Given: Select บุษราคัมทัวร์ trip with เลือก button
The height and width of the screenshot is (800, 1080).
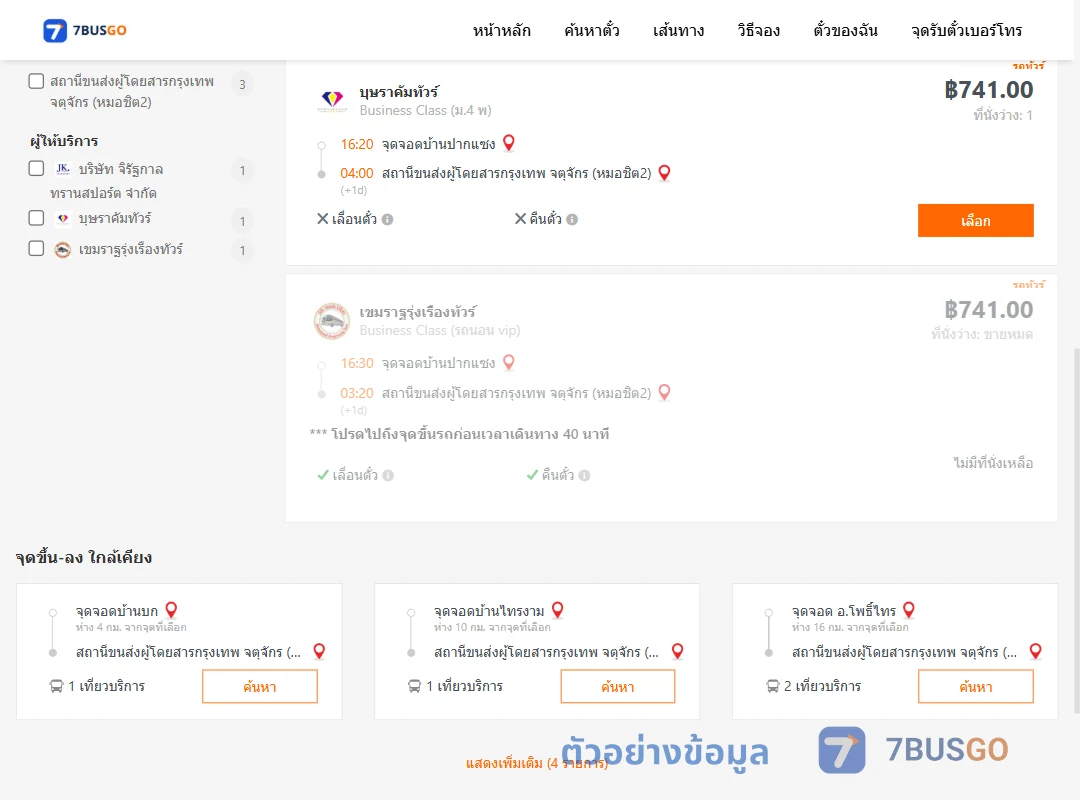Looking at the screenshot, I should (x=975, y=220).
